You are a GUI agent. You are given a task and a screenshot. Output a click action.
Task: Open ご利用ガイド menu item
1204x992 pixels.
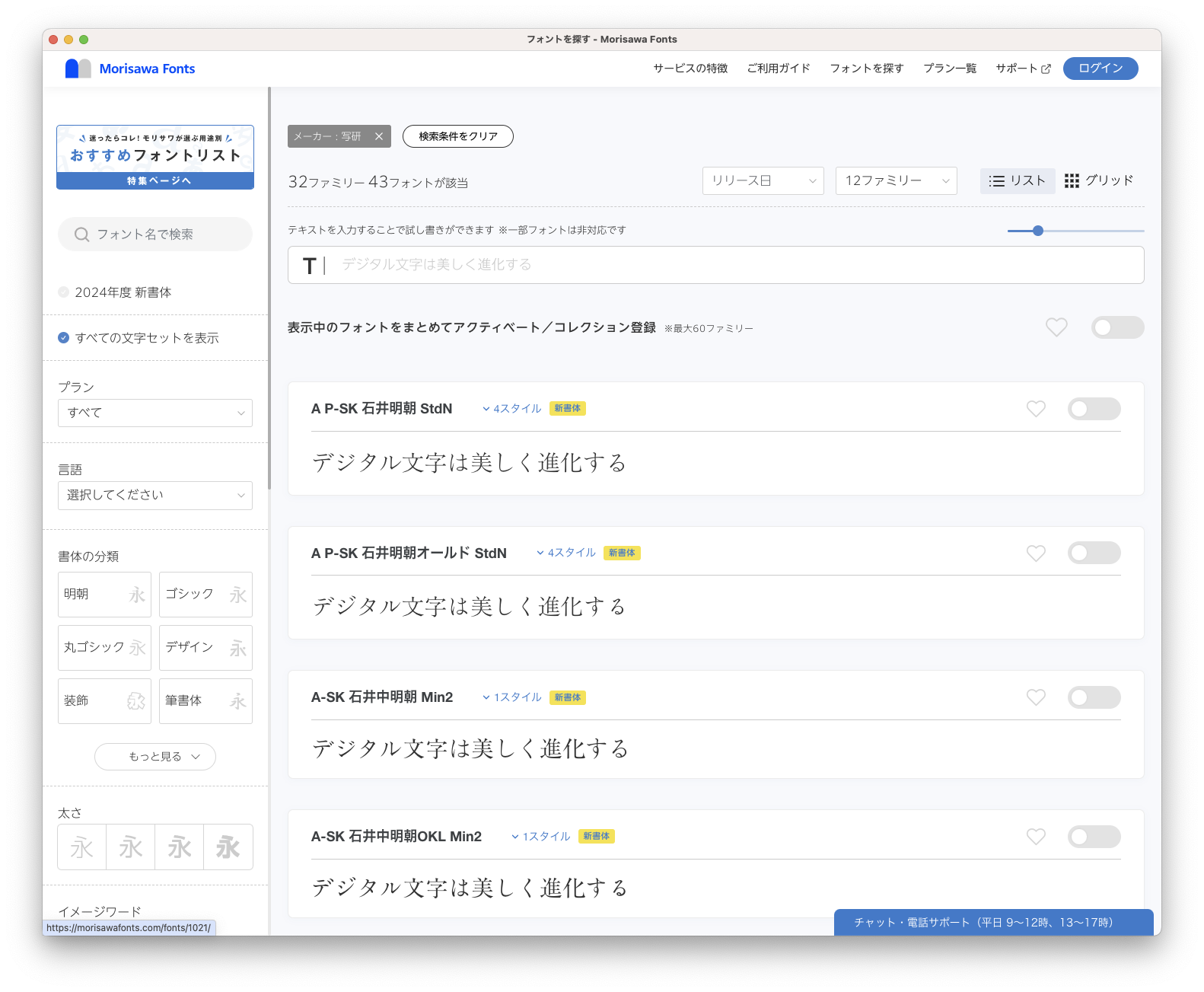coord(779,69)
